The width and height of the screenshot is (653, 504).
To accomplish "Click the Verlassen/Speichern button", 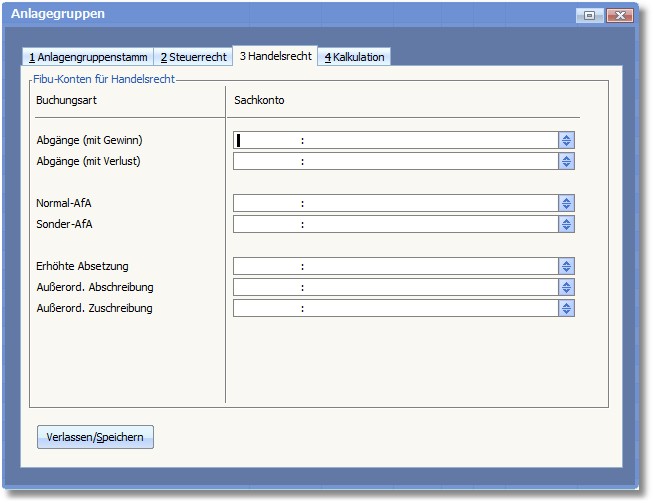I will pyautogui.click(x=95, y=437).
